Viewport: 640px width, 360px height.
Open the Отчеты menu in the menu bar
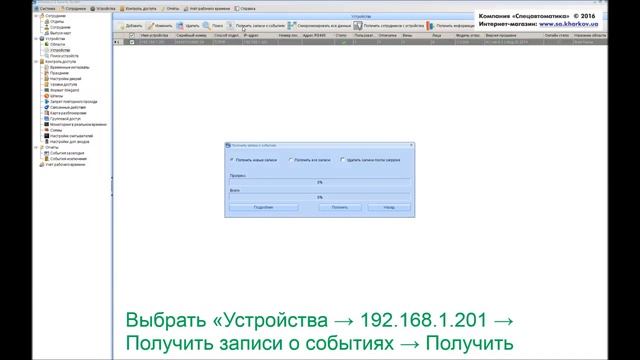[170, 9]
